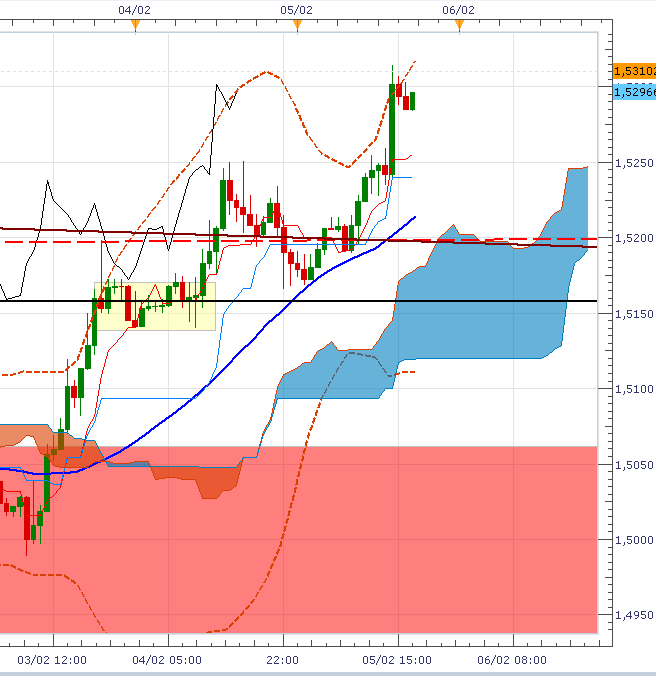Image resolution: width=656 pixels, height=676 pixels.
Task: Click the 05/02 date label at top
Action: point(297,10)
